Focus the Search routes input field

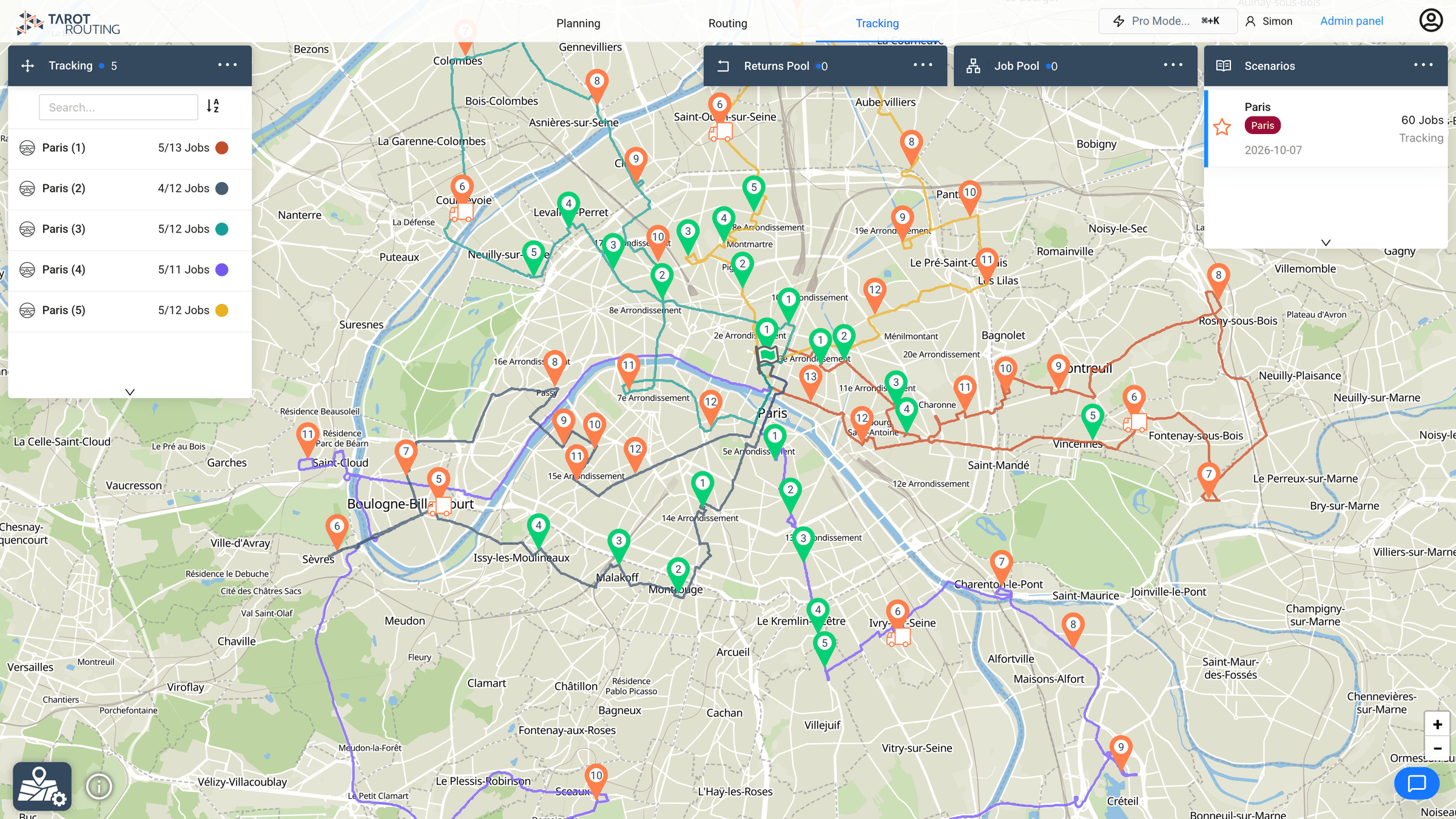point(118,107)
